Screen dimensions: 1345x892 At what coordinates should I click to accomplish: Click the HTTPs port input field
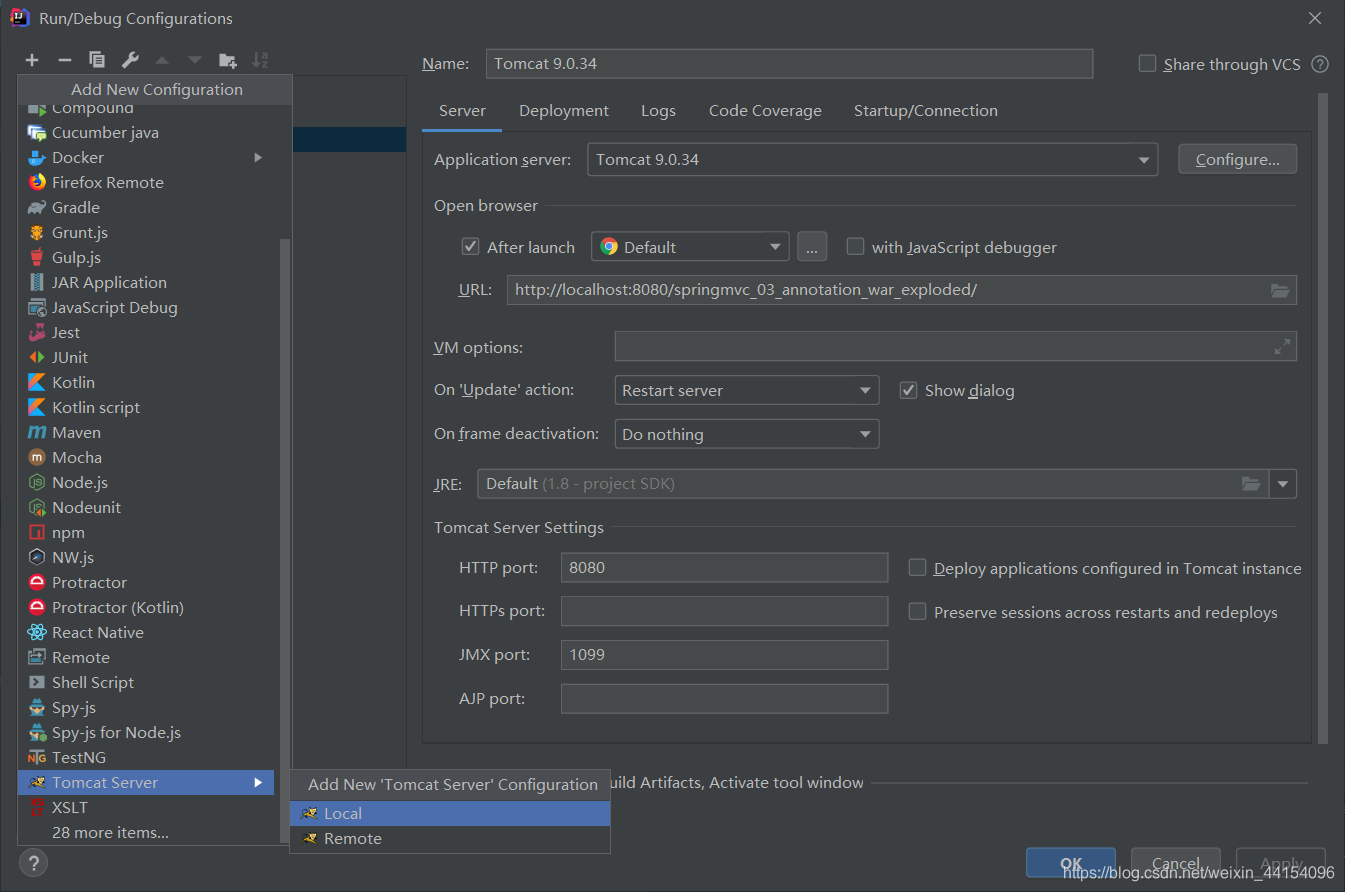coord(725,611)
